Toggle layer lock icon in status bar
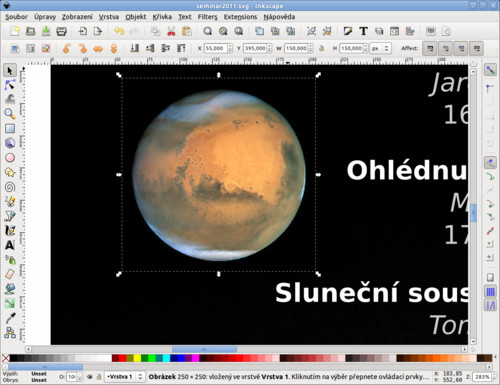The width and height of the screenshot is (500, 385). pos(99,377)
